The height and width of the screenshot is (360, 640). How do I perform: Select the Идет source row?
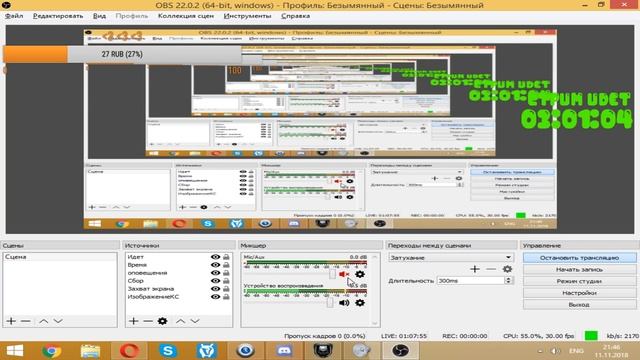click(179, 257)
